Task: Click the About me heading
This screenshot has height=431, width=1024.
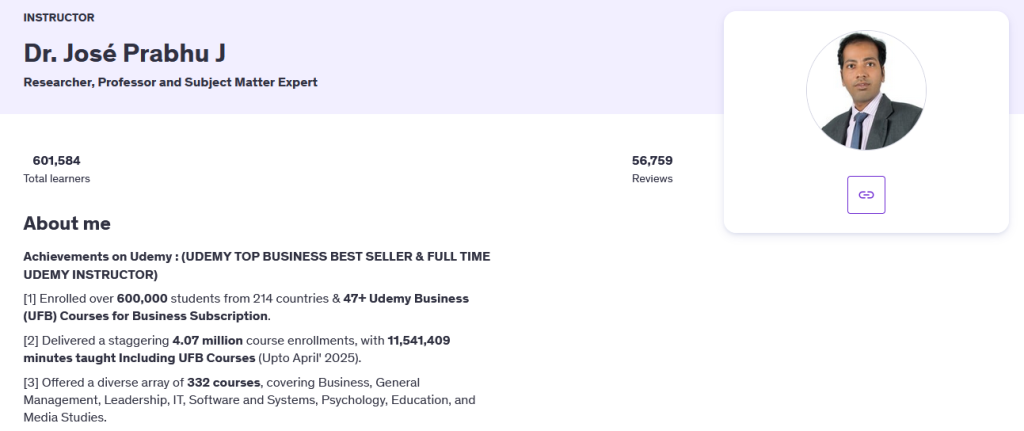Action: (x=67, y=223)
